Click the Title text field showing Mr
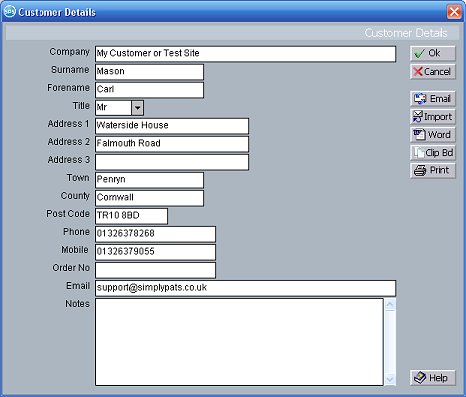Screen dimensions: 466x397 click(x=114, y=108)
